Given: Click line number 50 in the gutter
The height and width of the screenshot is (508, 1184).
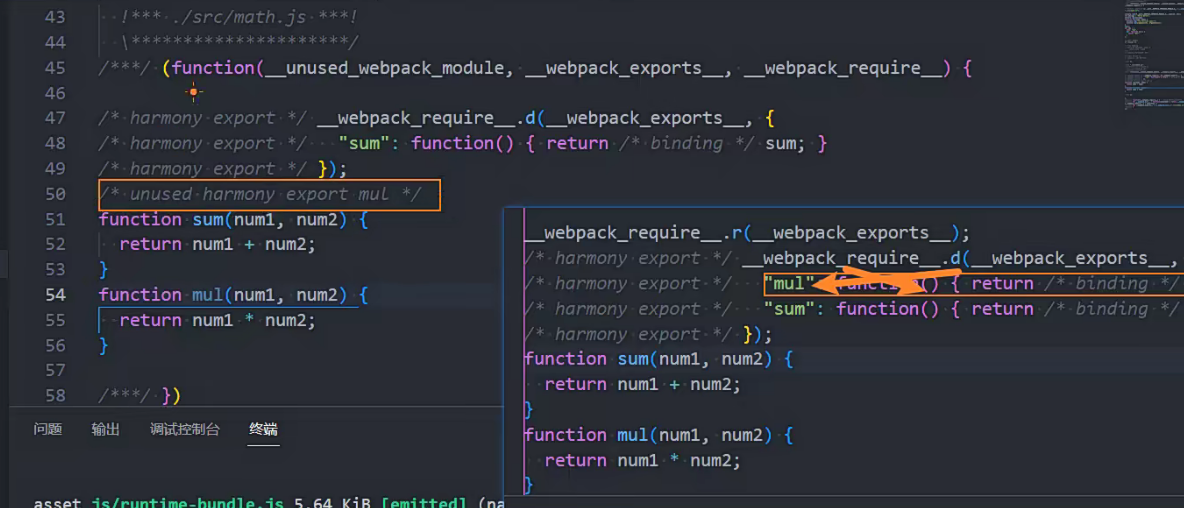Looking at the screenshot, I should [x=54, y=194].
